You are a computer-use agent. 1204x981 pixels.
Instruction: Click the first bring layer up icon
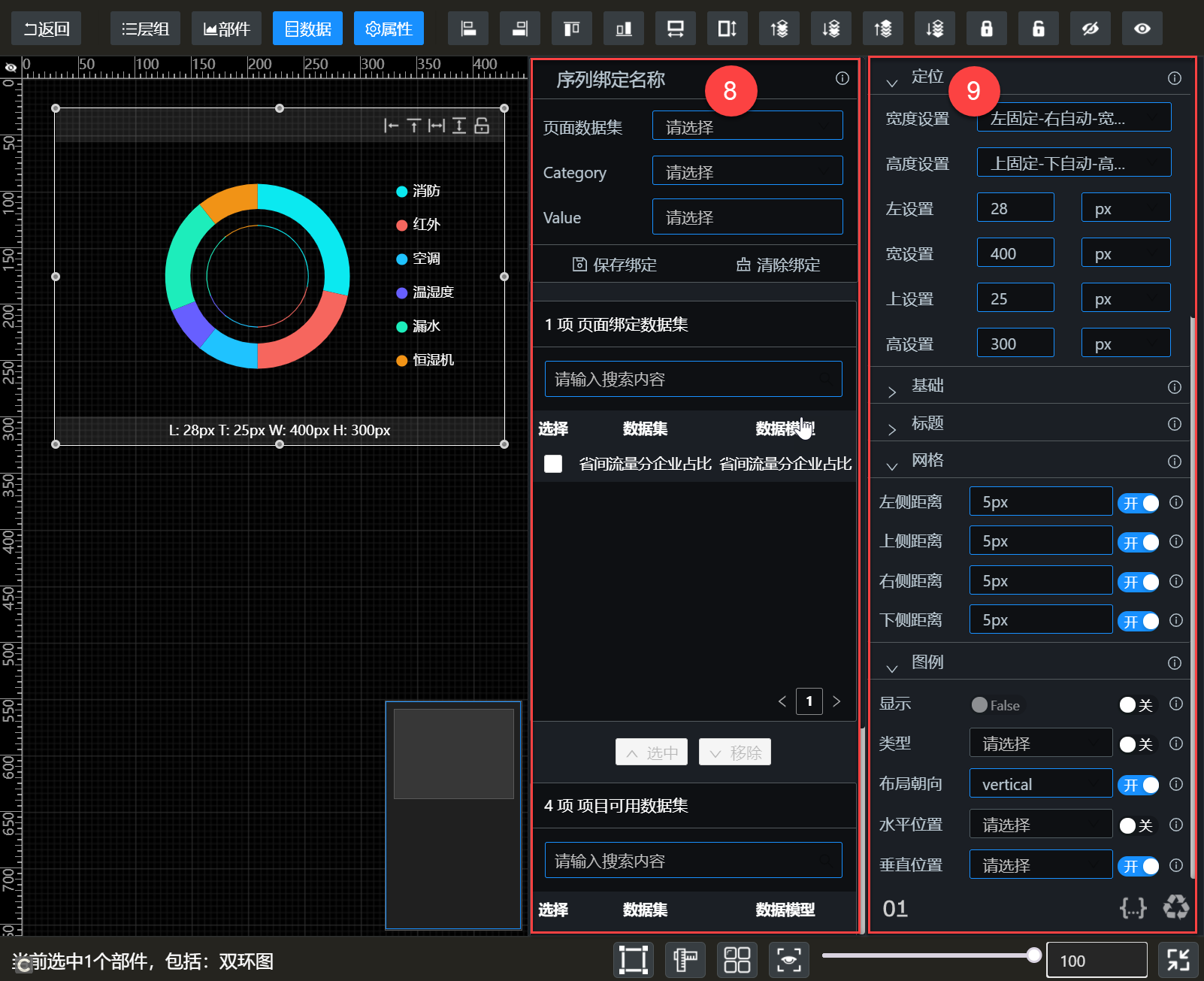(x=779, y=29)
